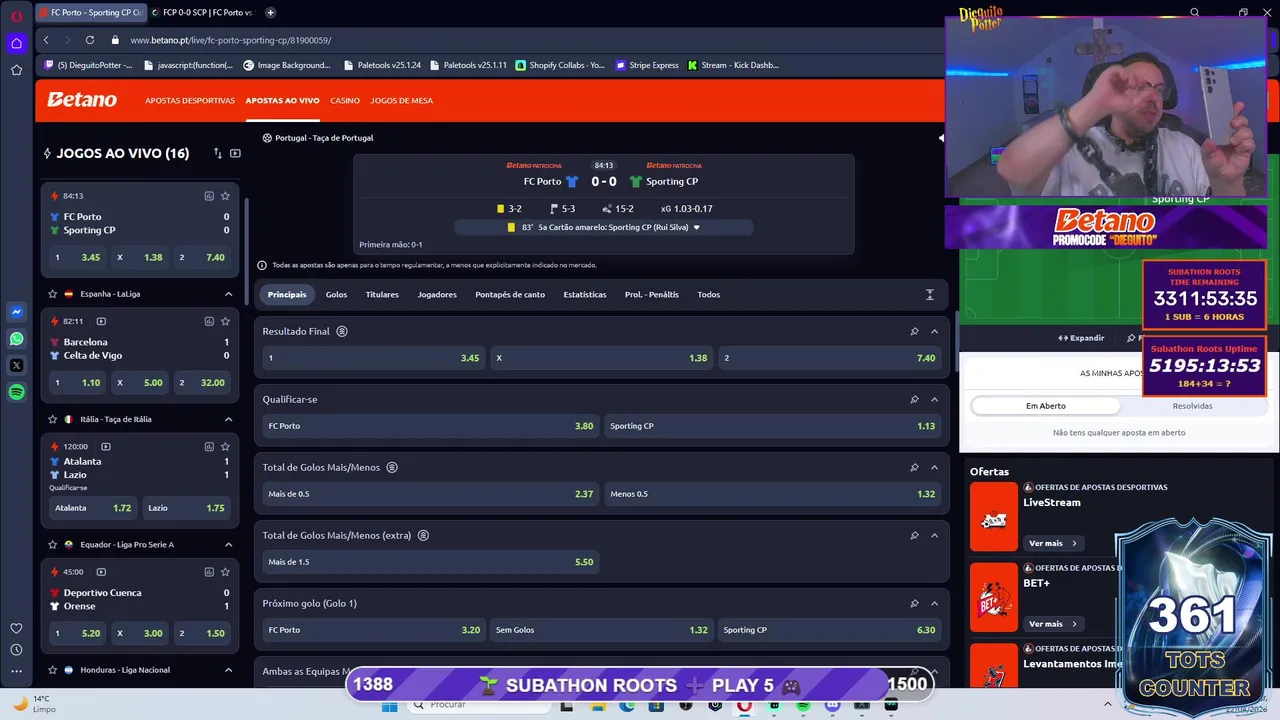Open info icon beside Resultado Final
This screenshot has height=720, width=1280.
click(342, 331)
